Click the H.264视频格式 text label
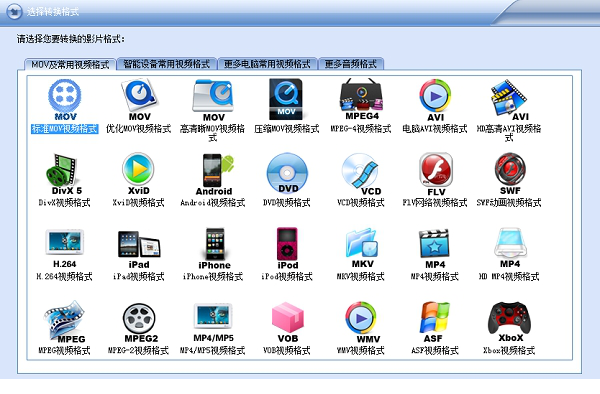Viewport: 600px width, 394px height. click(x=64, y=277)
